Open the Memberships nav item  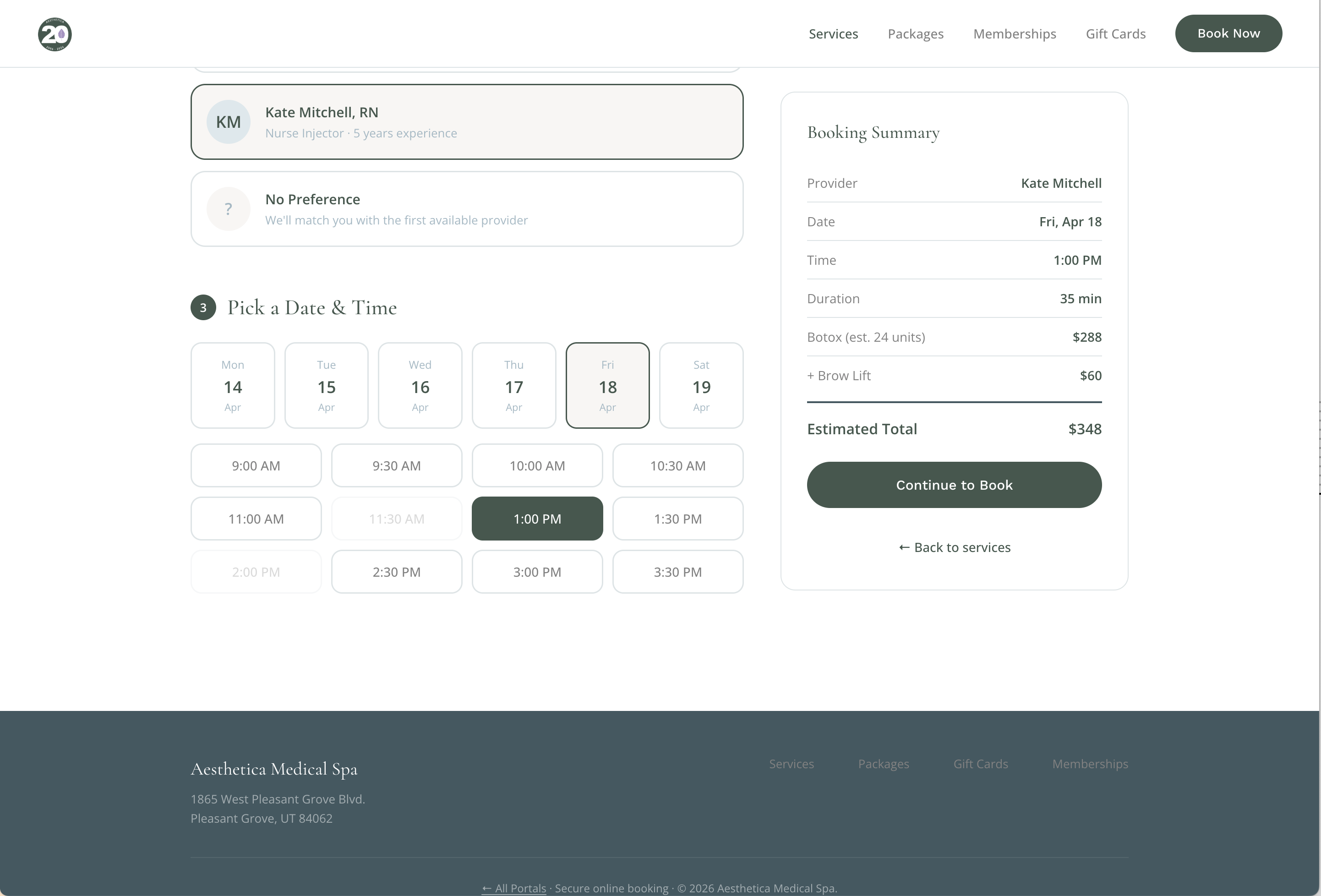(1015, 33)
